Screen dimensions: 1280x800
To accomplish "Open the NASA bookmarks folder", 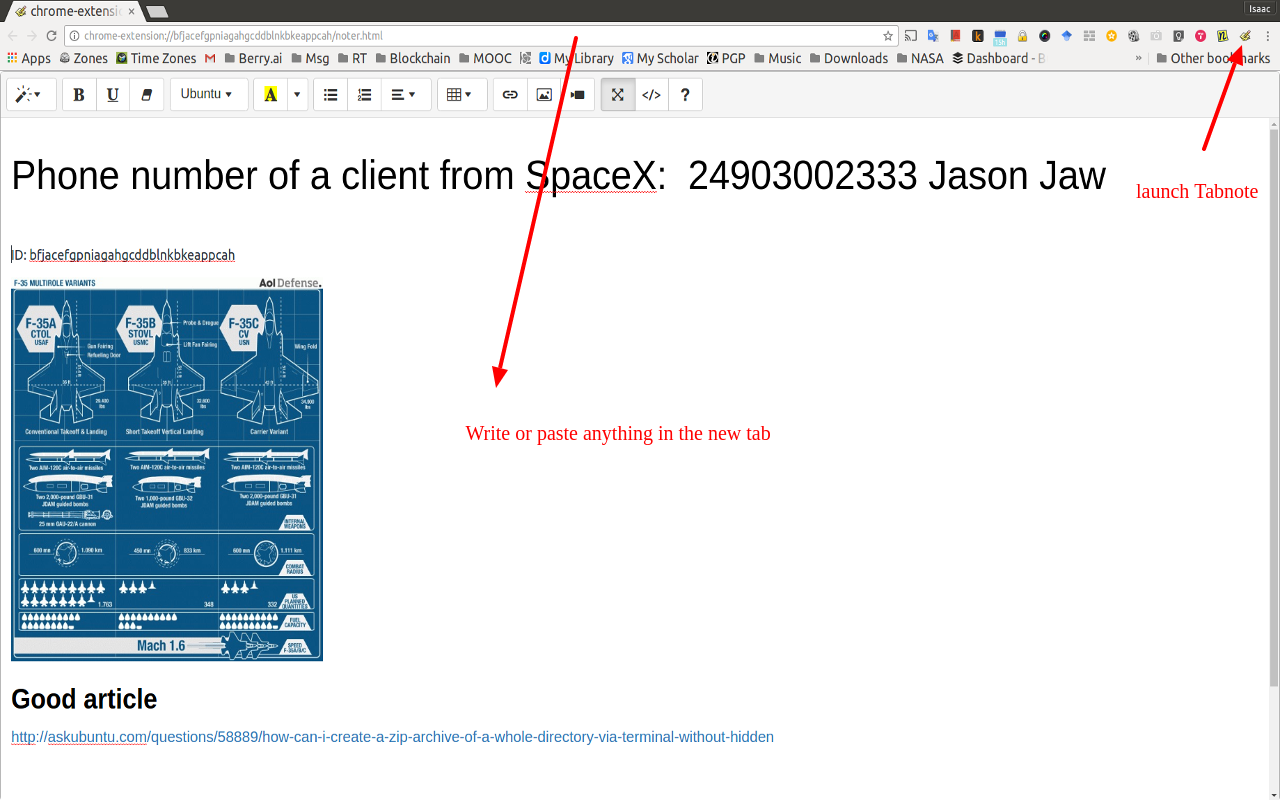I will (920, 58).
